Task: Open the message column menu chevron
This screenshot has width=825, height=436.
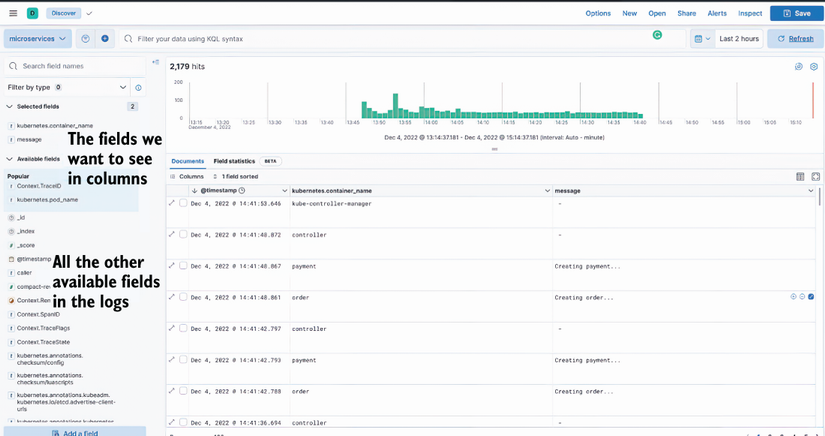Action: 810,191
